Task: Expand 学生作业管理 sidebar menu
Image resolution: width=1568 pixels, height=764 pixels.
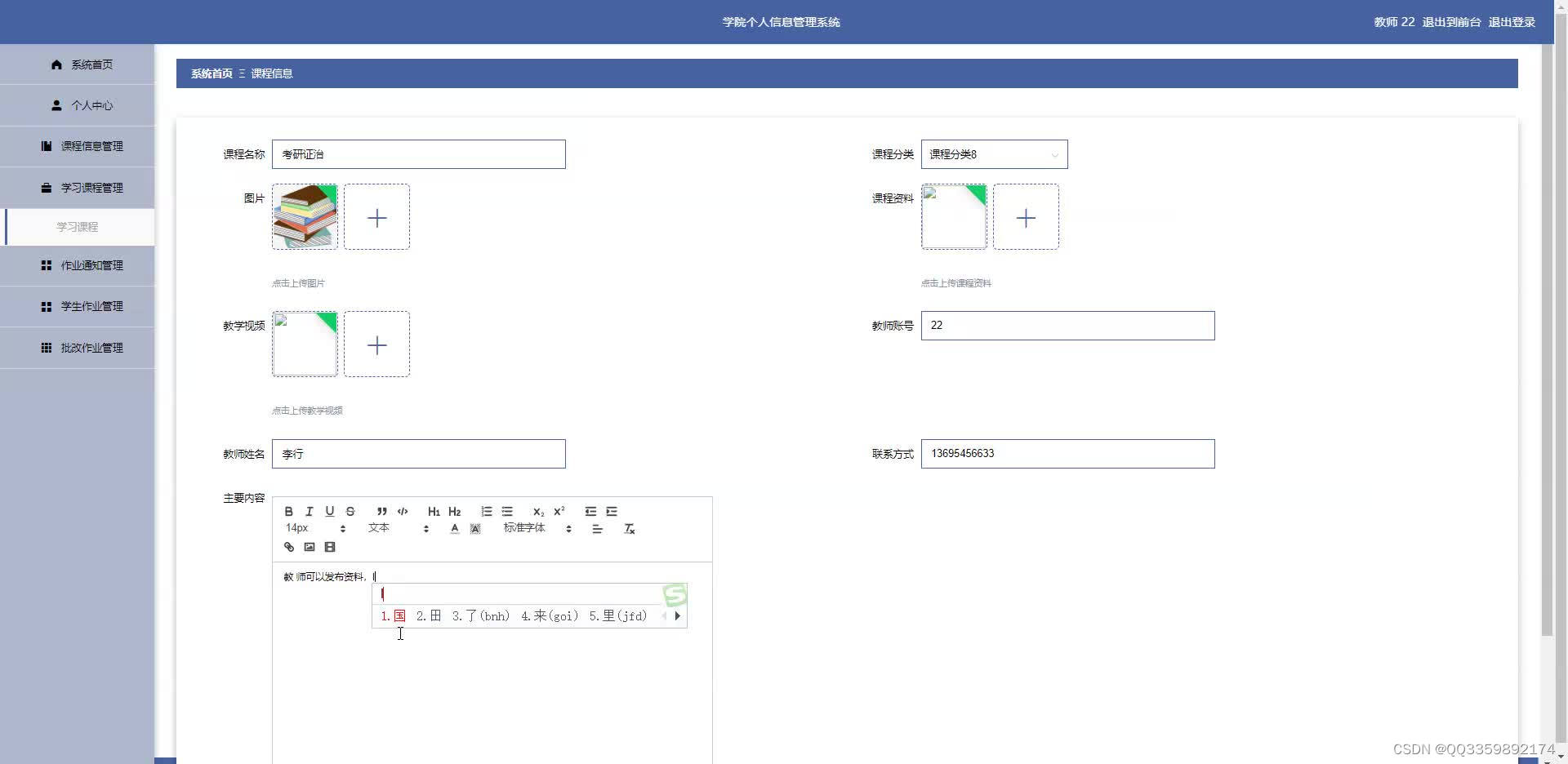Action: (78, 306)
